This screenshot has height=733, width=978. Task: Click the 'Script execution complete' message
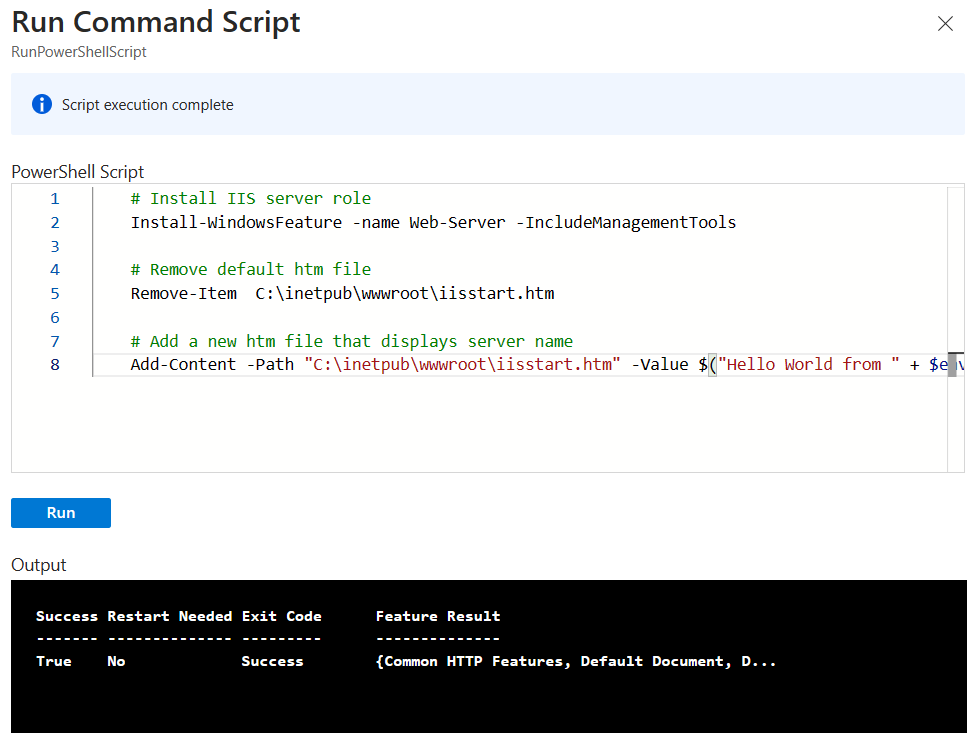pos(148,105)
